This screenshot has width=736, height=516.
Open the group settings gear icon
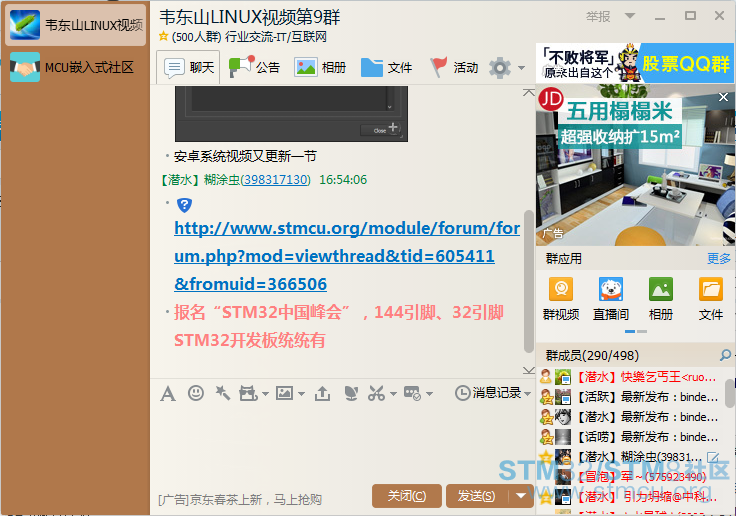499,68
